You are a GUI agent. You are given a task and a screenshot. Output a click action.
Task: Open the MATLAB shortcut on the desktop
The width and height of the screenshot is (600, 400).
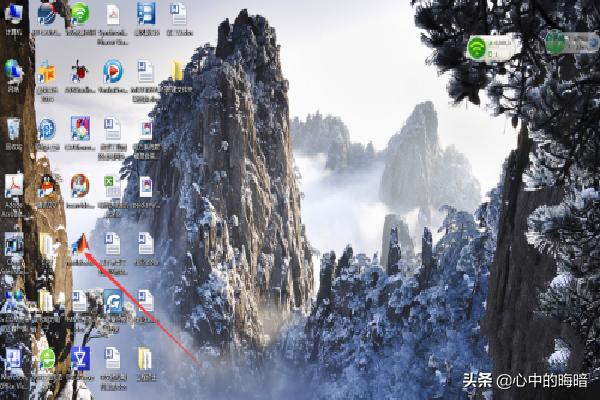tap(80, 243)
